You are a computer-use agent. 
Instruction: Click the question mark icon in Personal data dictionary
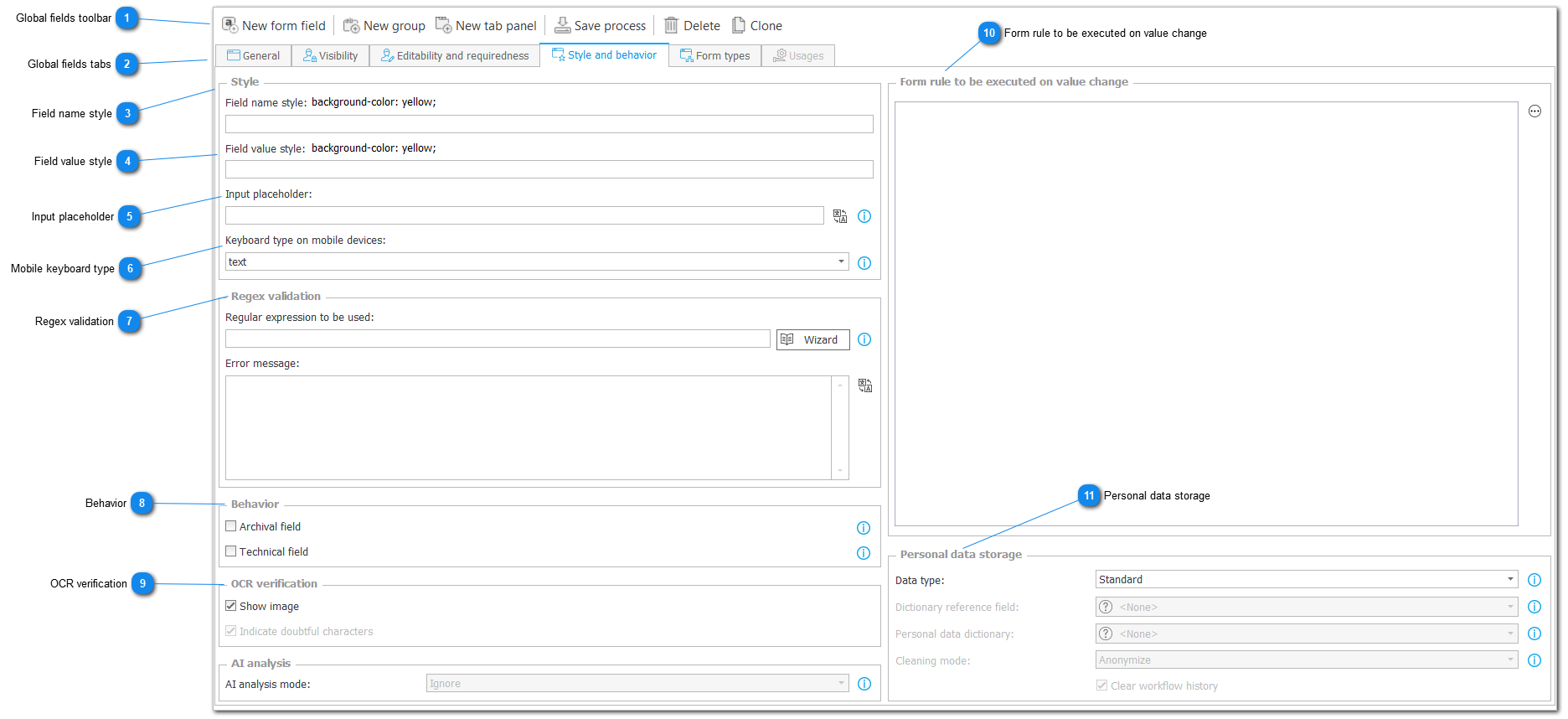(1106, 634)
